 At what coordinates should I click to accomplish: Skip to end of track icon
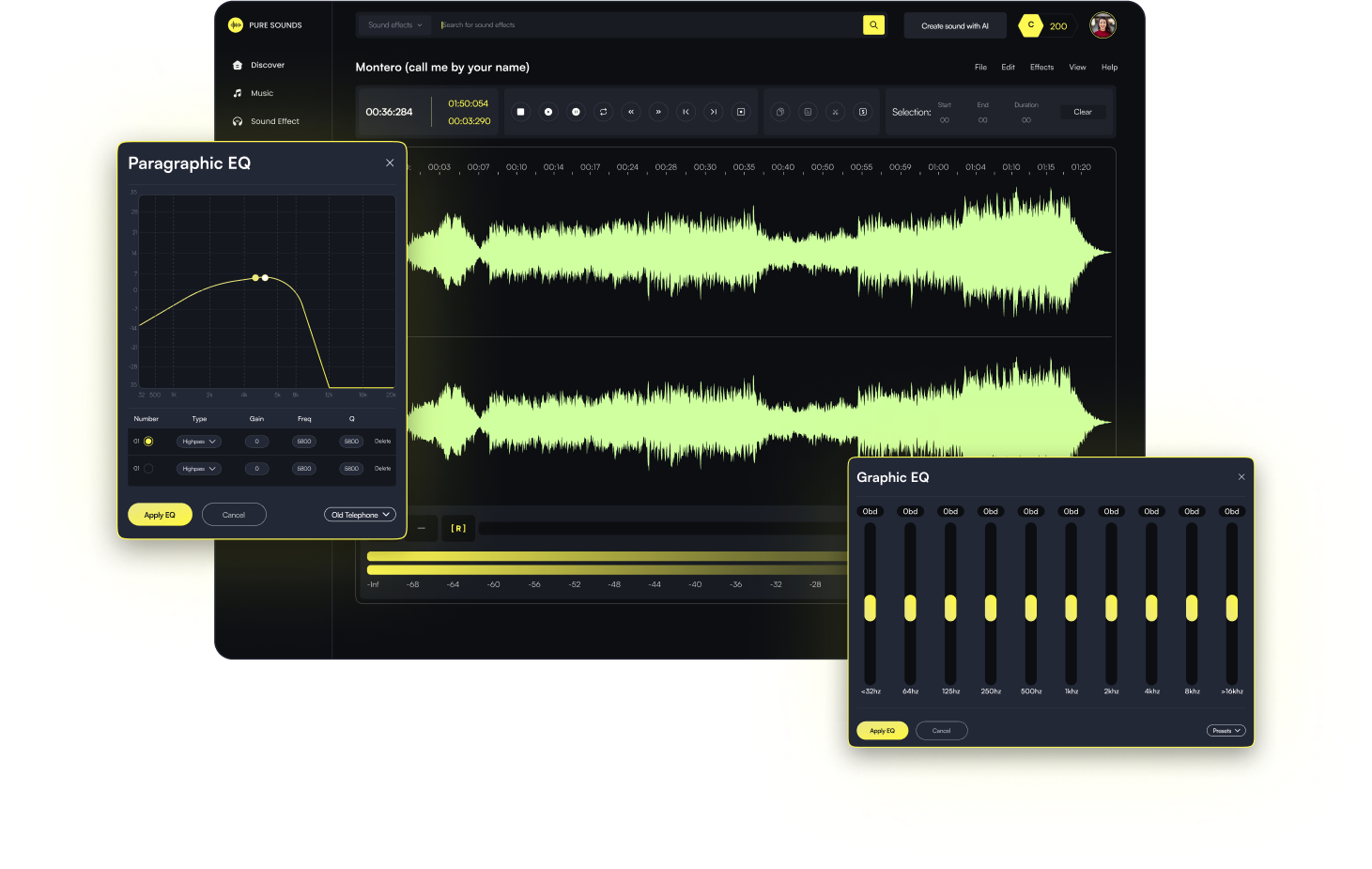pyautogui.click(x=713, y=112)
